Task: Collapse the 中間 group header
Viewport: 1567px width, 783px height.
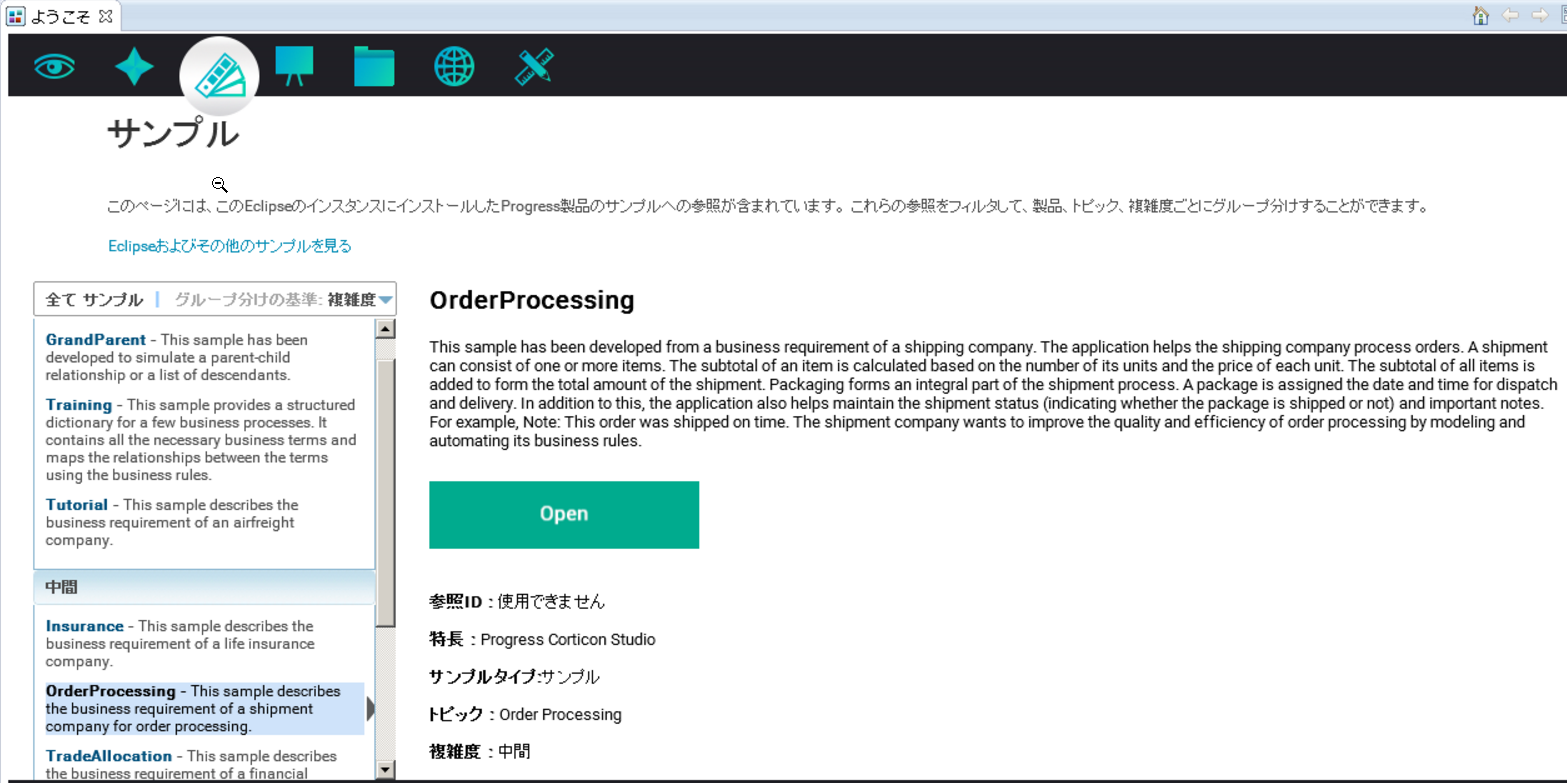Action: (204, 588)
